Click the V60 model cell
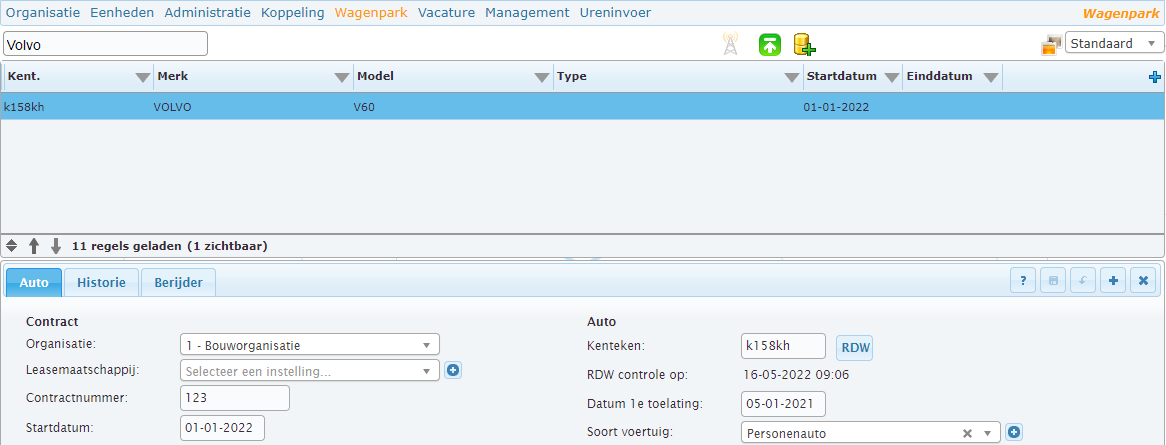 [364, 106]
